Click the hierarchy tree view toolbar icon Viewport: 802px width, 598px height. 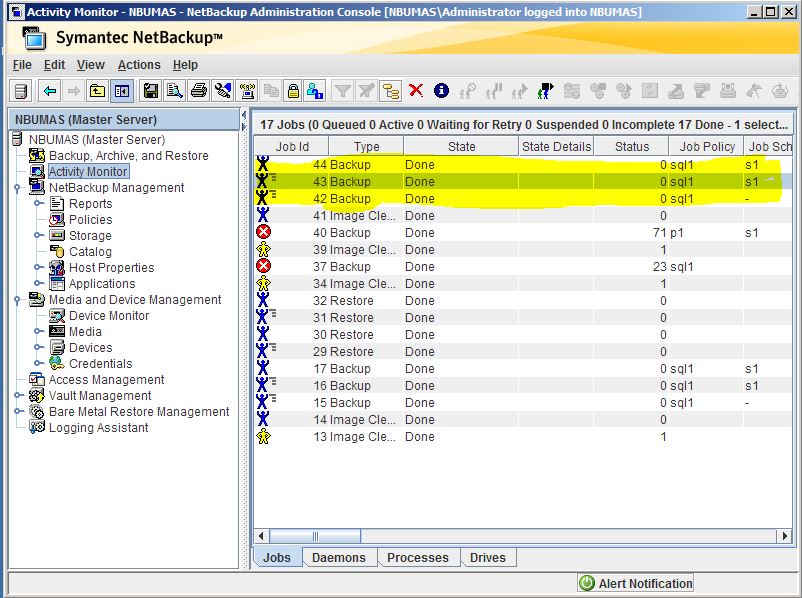click(391, 92)
